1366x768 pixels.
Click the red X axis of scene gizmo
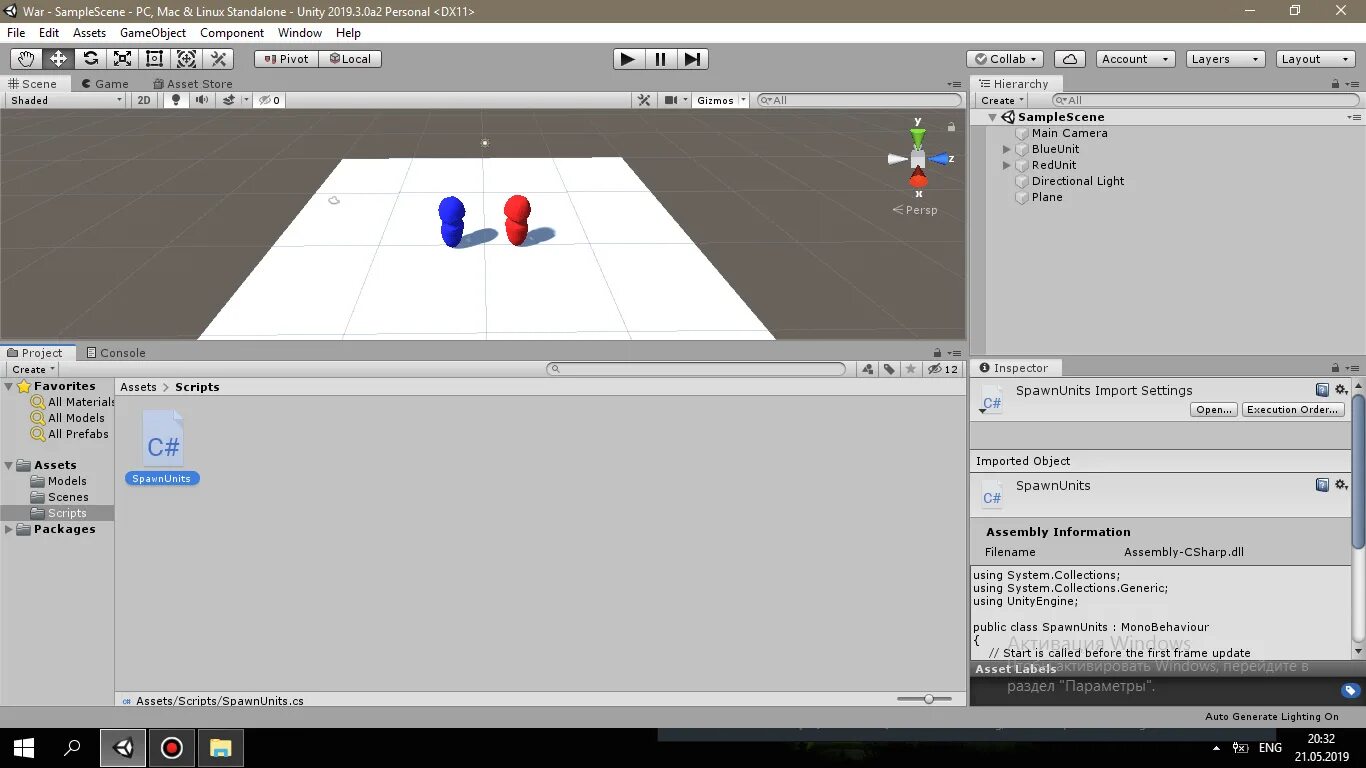tap(918, 181)
